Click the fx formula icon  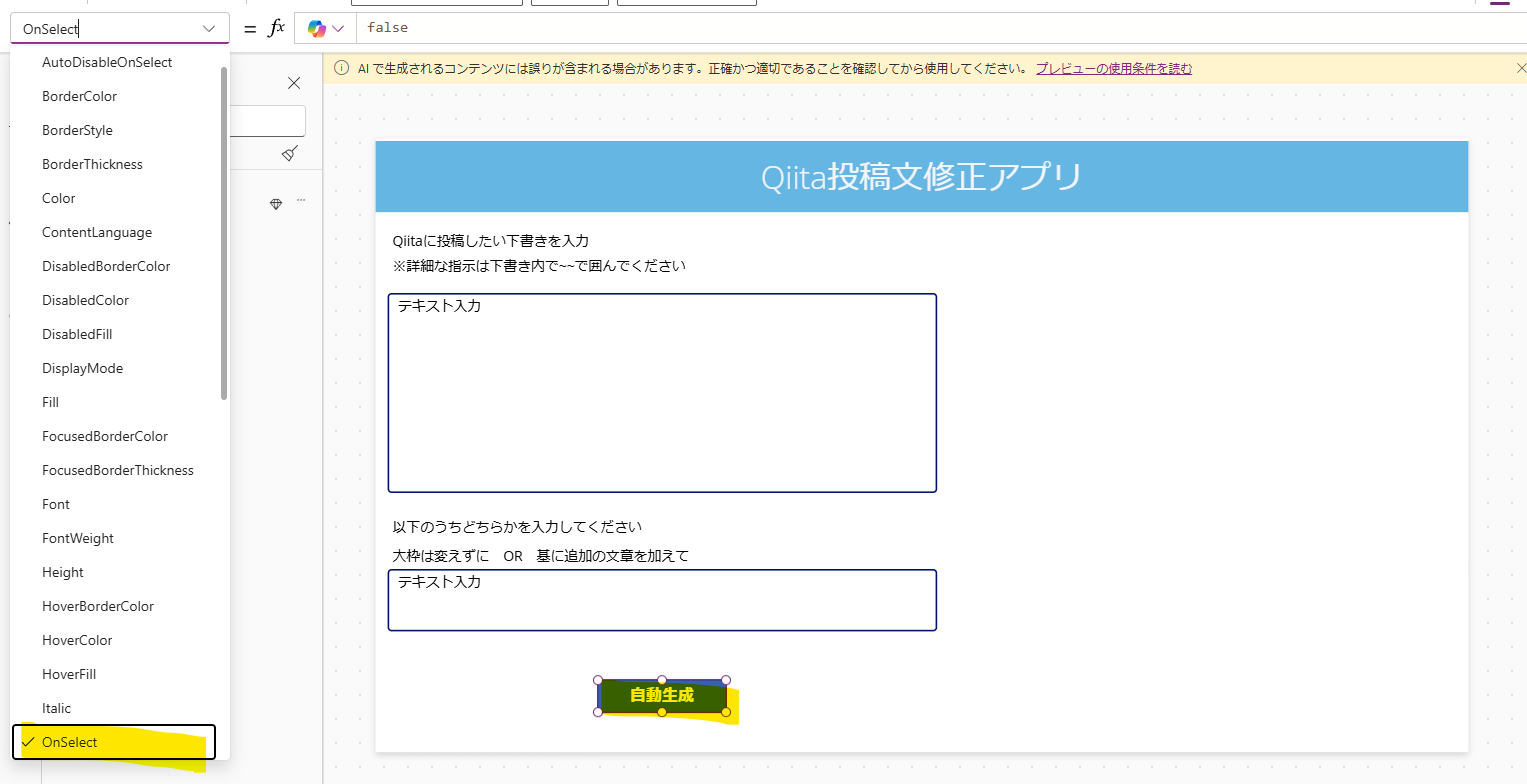[277, 28]
